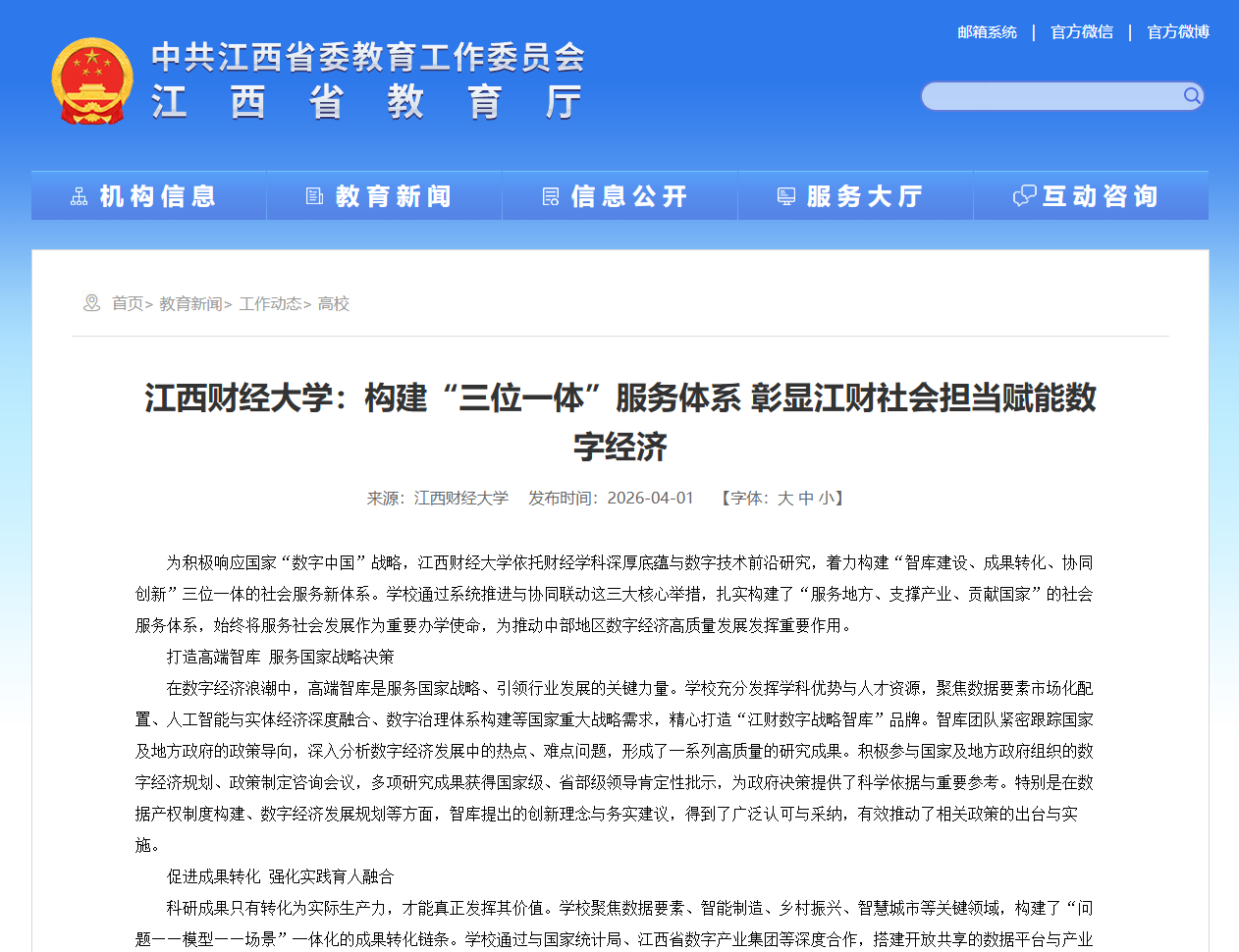Image resolution: width=1239 pixels, height=952 pixels.
Task: Go to the 服务大厅 section
Action: (x=864, y=196)
